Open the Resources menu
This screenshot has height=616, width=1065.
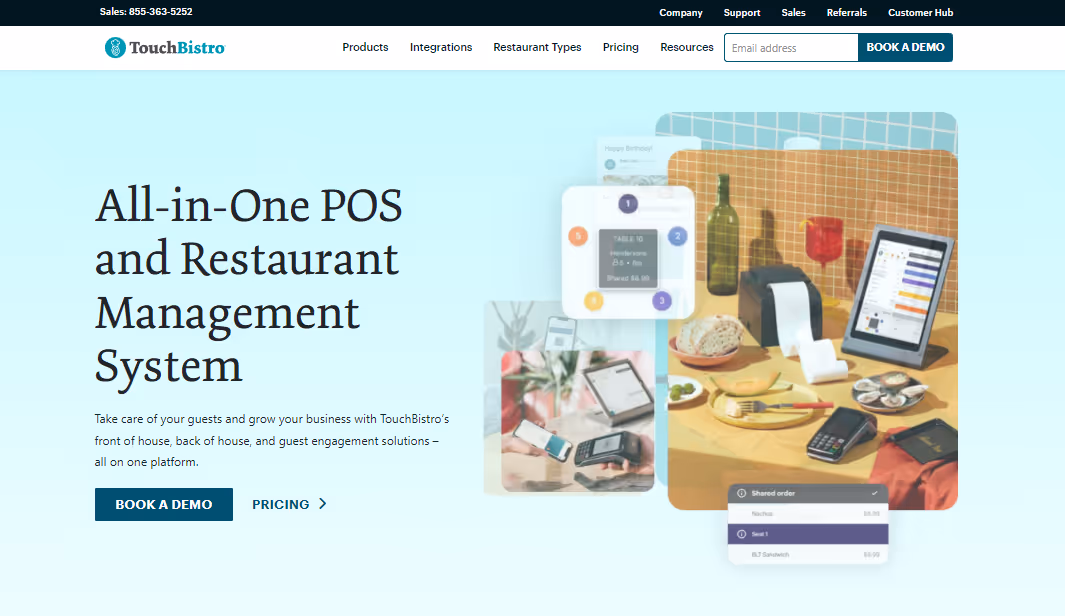[x=687, y=48]
